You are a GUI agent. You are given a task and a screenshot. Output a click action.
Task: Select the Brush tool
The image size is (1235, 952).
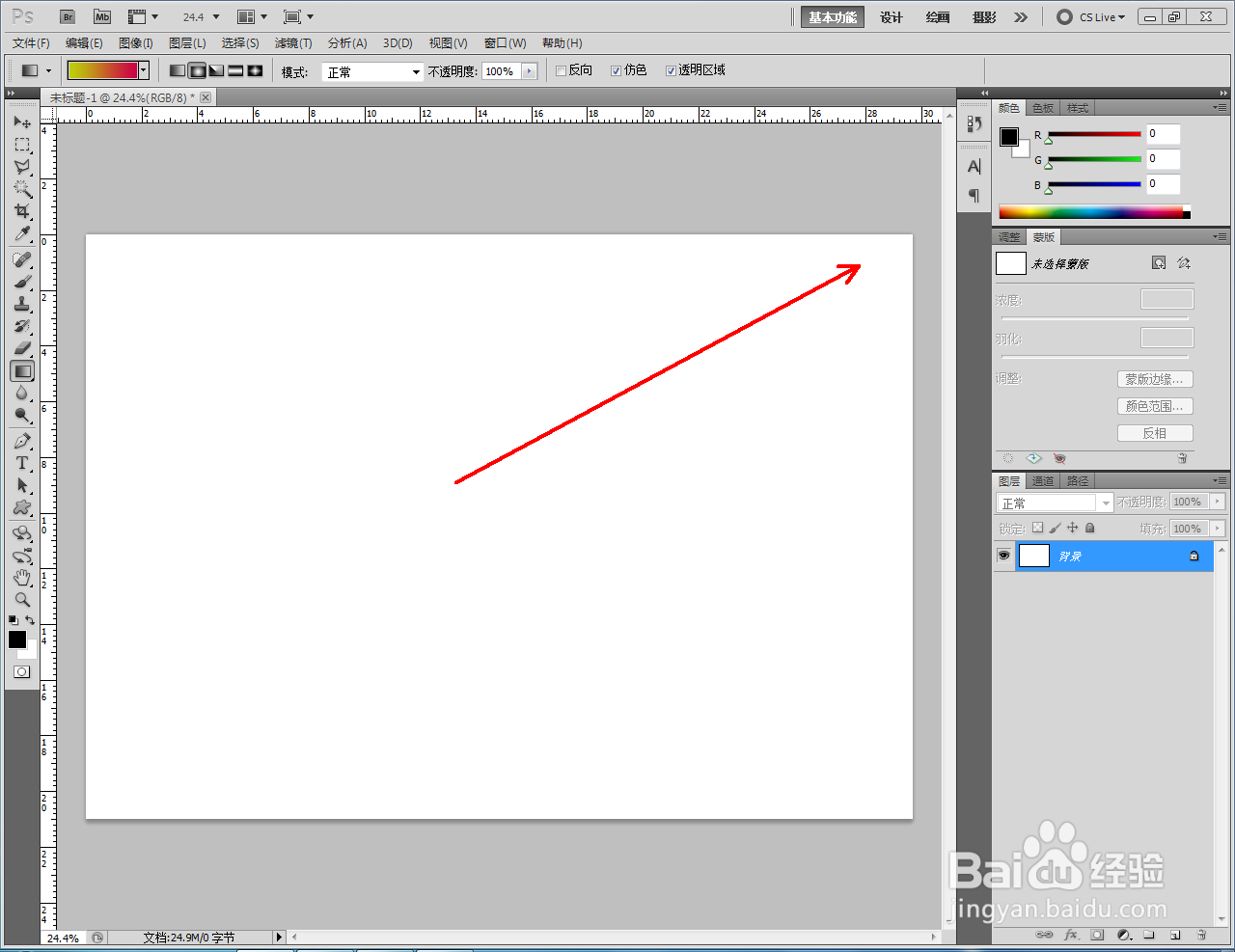click(x=22, y=282)
